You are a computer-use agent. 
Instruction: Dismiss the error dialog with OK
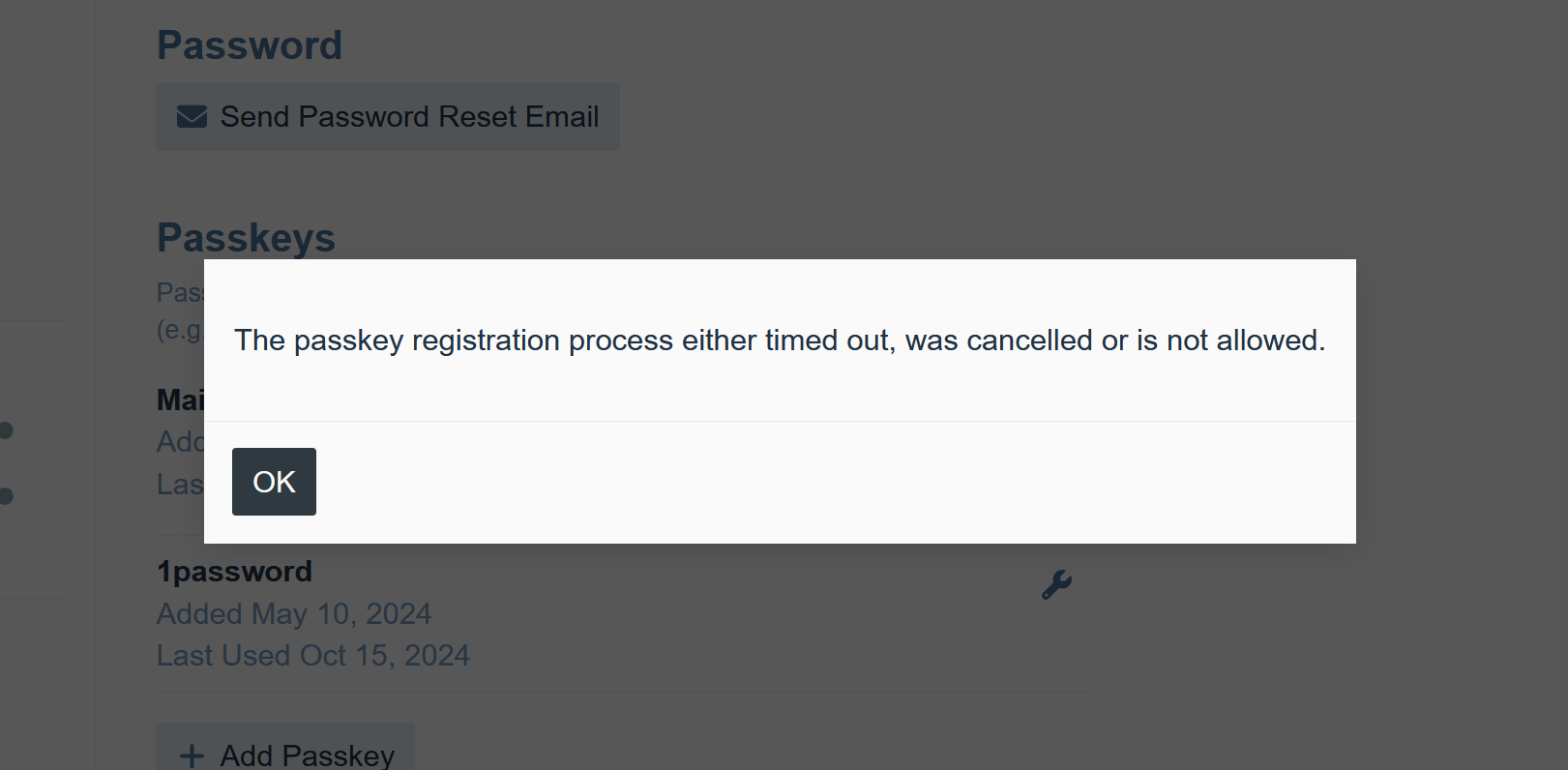click(x=274, y=482)
